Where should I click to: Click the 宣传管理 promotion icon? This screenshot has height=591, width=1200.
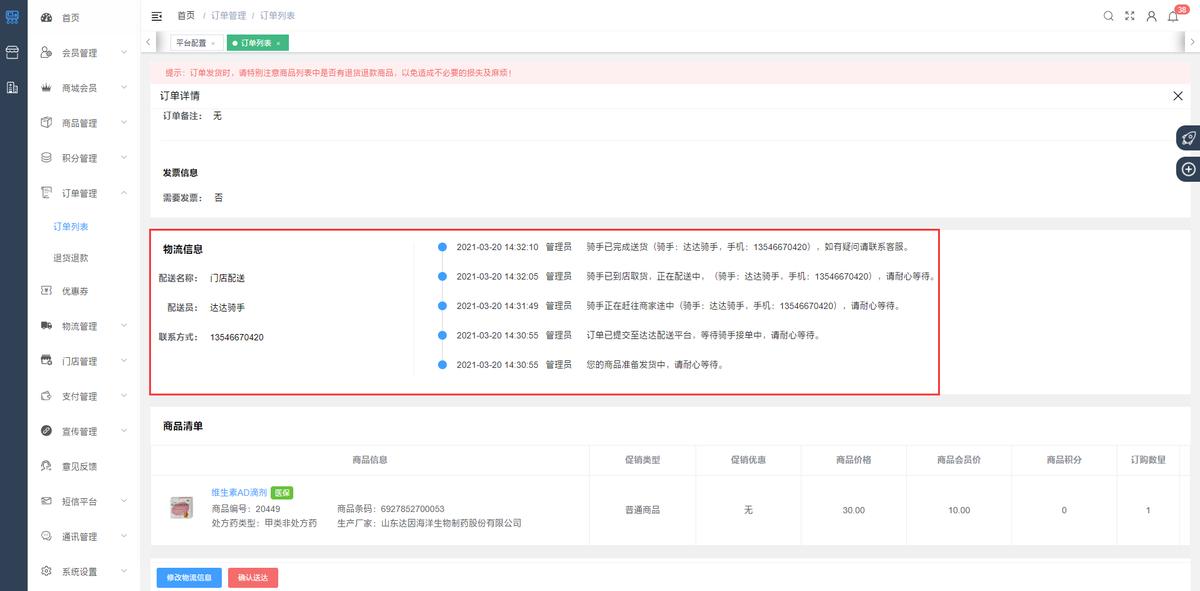click(x=46, y=431)
